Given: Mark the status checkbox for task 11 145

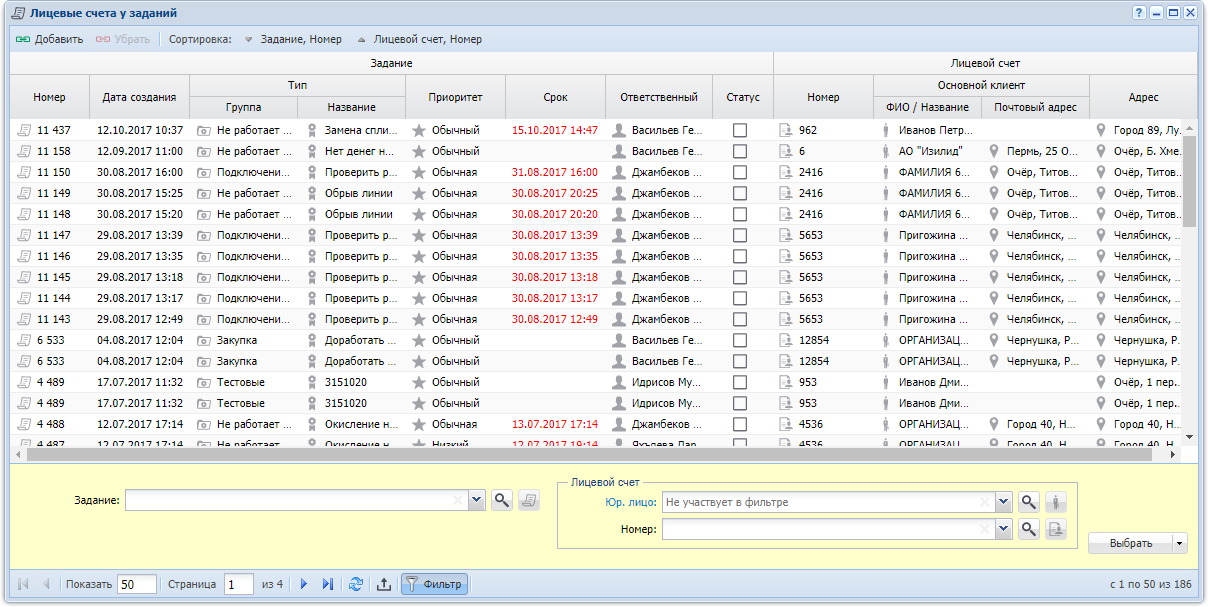Looking at the screenshot, I should [740, 277].
